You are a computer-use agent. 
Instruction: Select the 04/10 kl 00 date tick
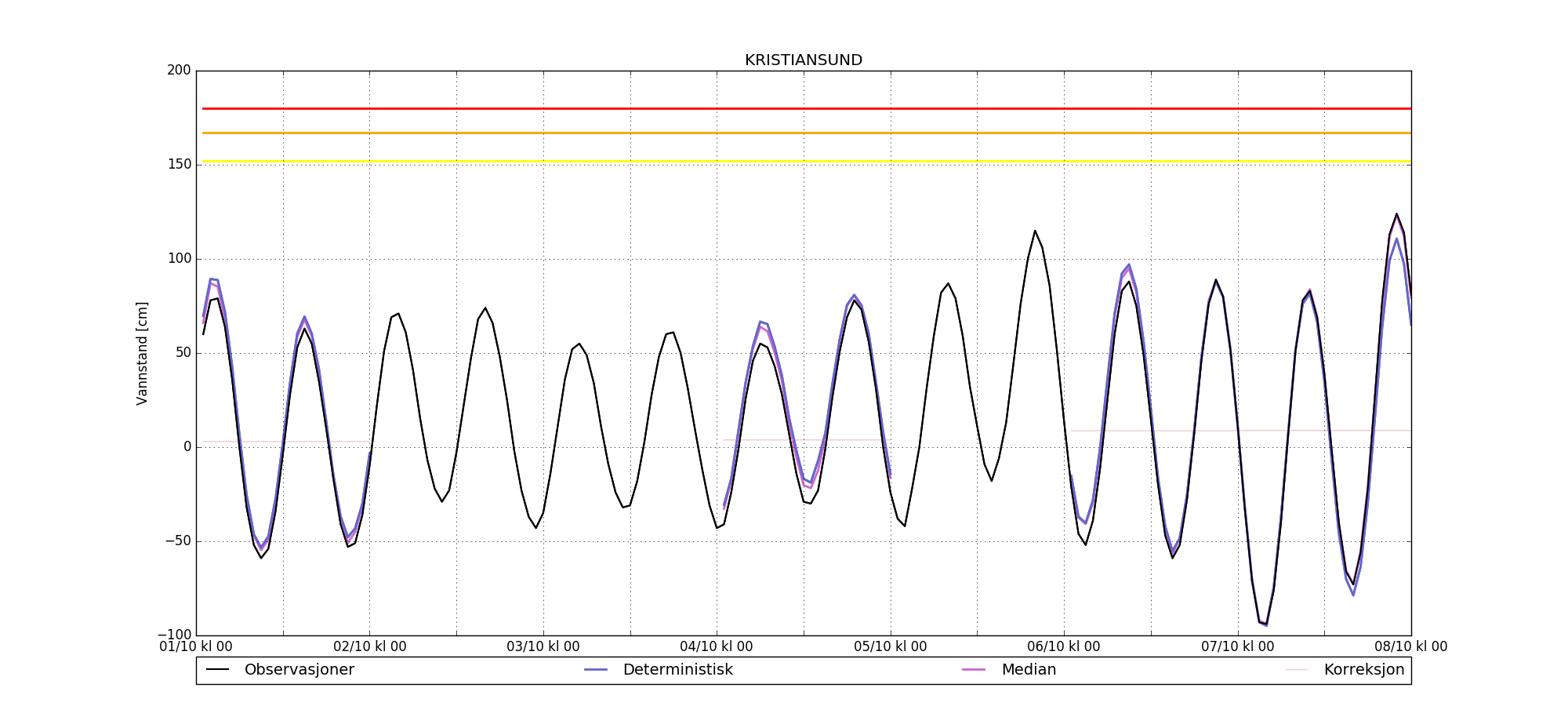point(717,647)
